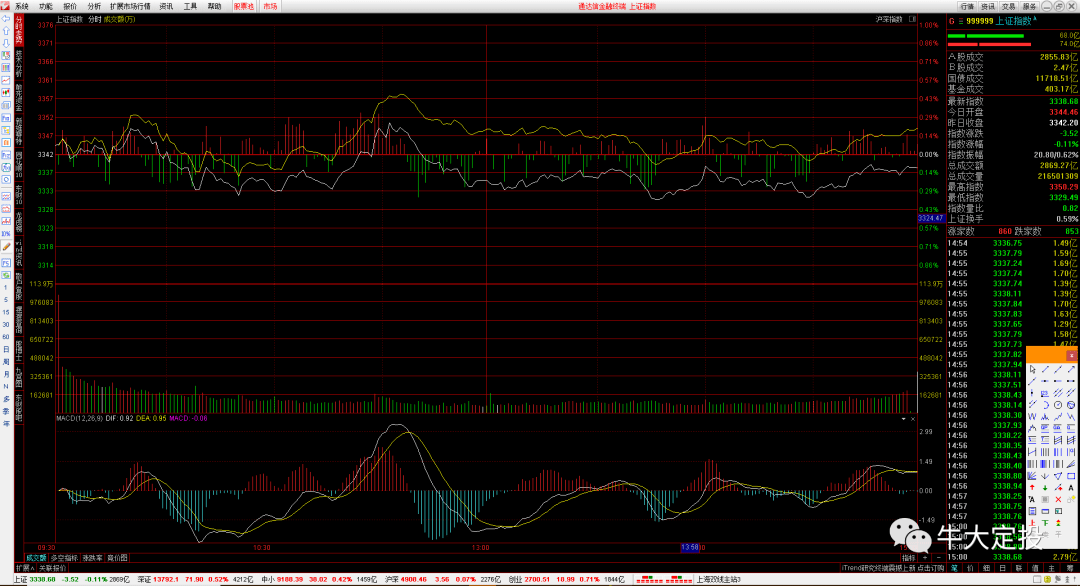Switch to the 多空指标 tab
Screen dimensions: 1080x586
(x=64, y=556)
